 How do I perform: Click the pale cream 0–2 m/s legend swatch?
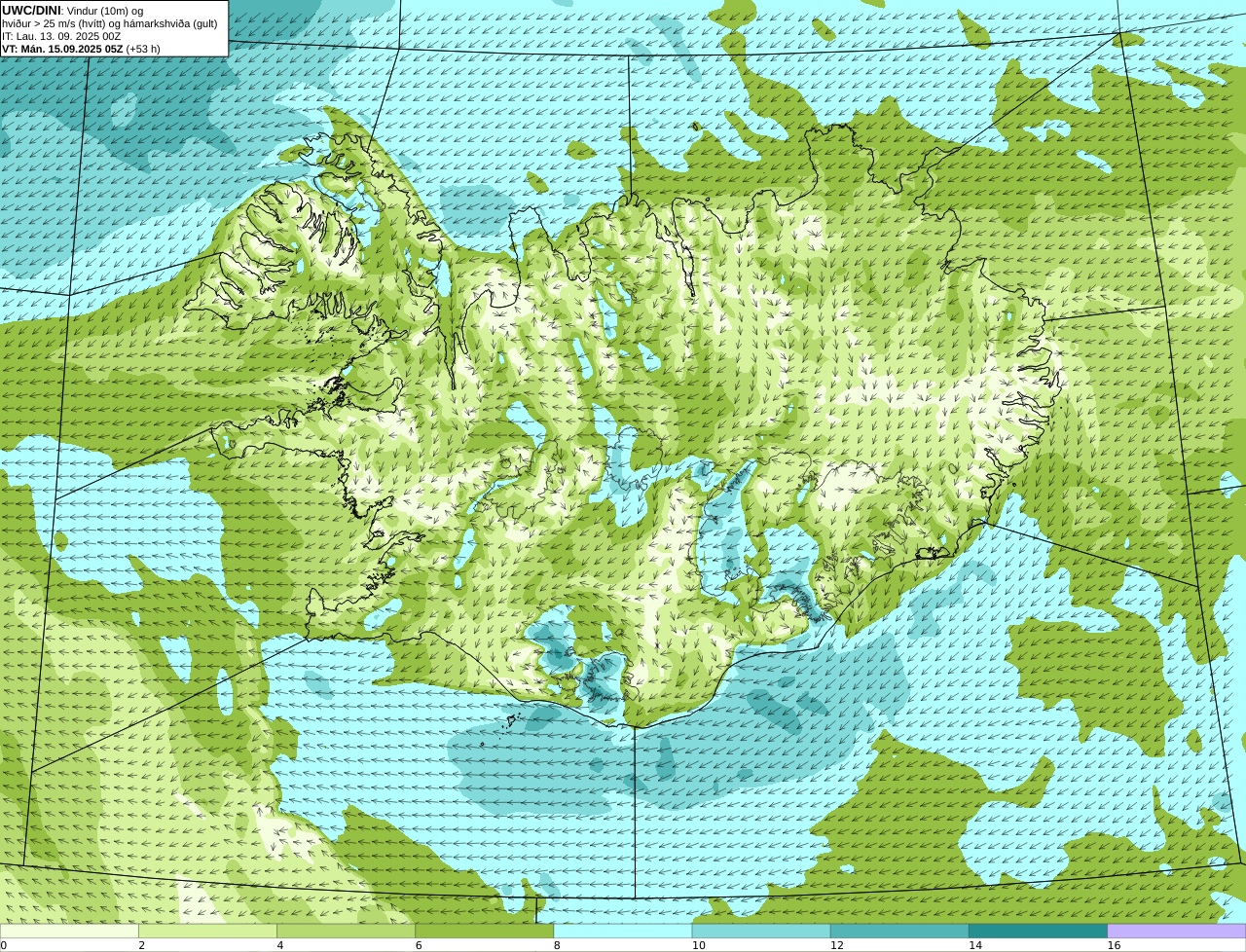[x=69, y=932]
